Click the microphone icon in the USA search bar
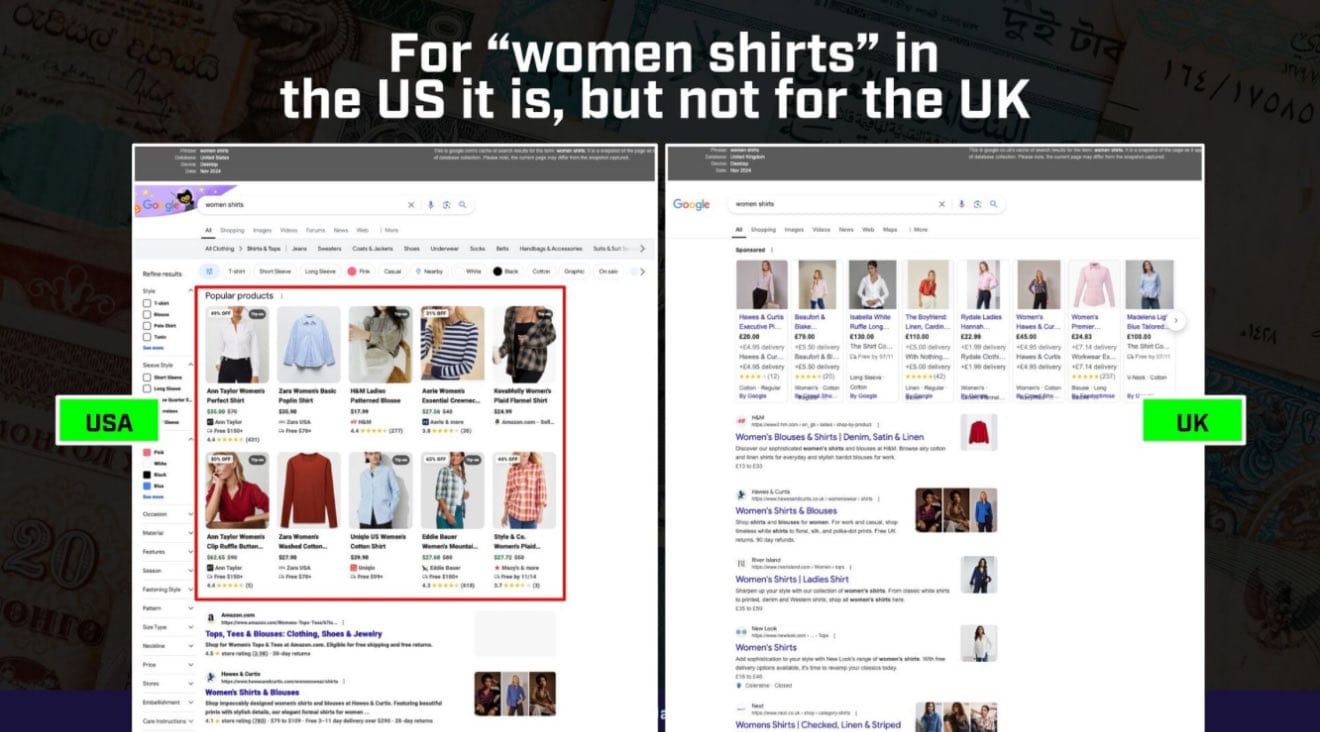This screenshot has width=1320, height=732. pyautogui.click(x=431, y=205)
